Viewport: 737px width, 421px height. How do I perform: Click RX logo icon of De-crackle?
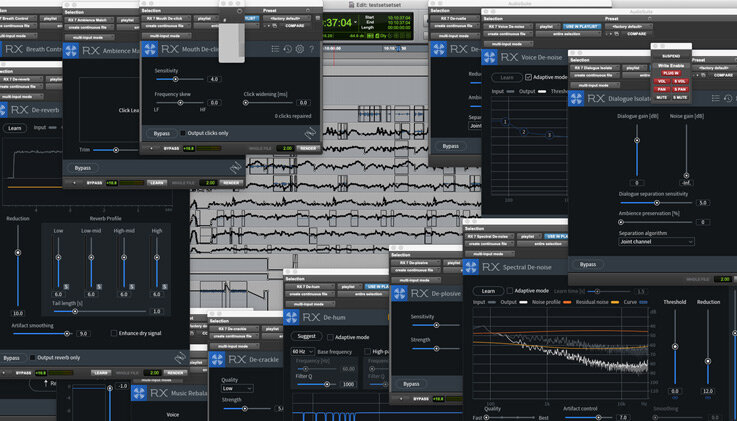pyautogui.click(x=217, y=359)
